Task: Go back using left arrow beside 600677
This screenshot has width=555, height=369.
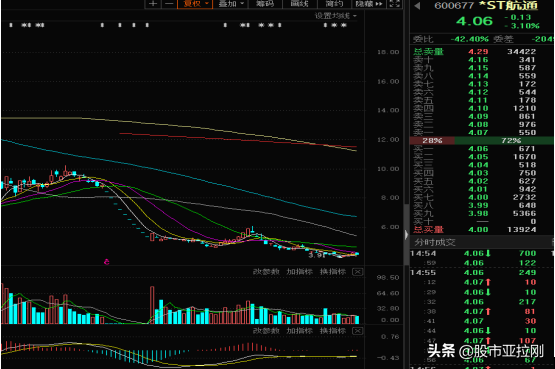Action: [417, 6]
